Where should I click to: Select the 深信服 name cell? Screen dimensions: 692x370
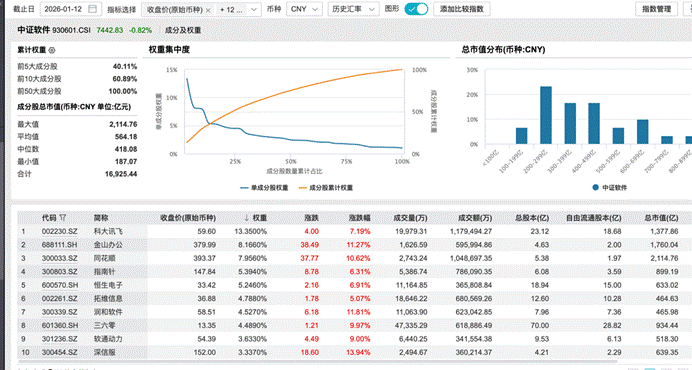105,352
